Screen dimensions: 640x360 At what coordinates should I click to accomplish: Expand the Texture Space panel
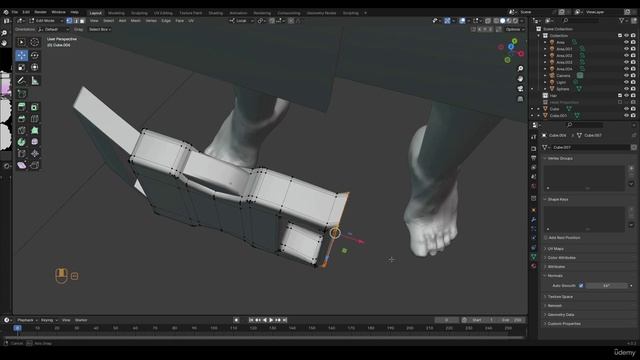pos(560,297)
